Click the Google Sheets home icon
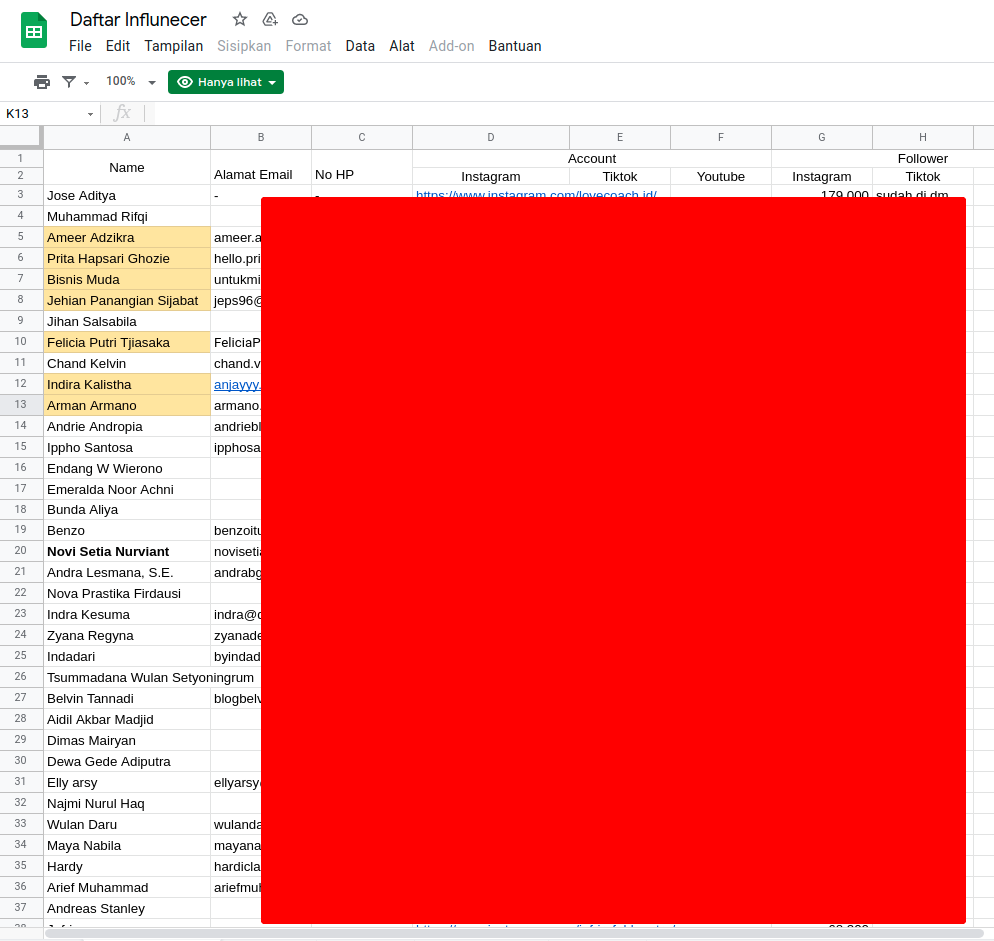Image resolution: width=994 pixels, height=941 pixels. pos(34,31)
